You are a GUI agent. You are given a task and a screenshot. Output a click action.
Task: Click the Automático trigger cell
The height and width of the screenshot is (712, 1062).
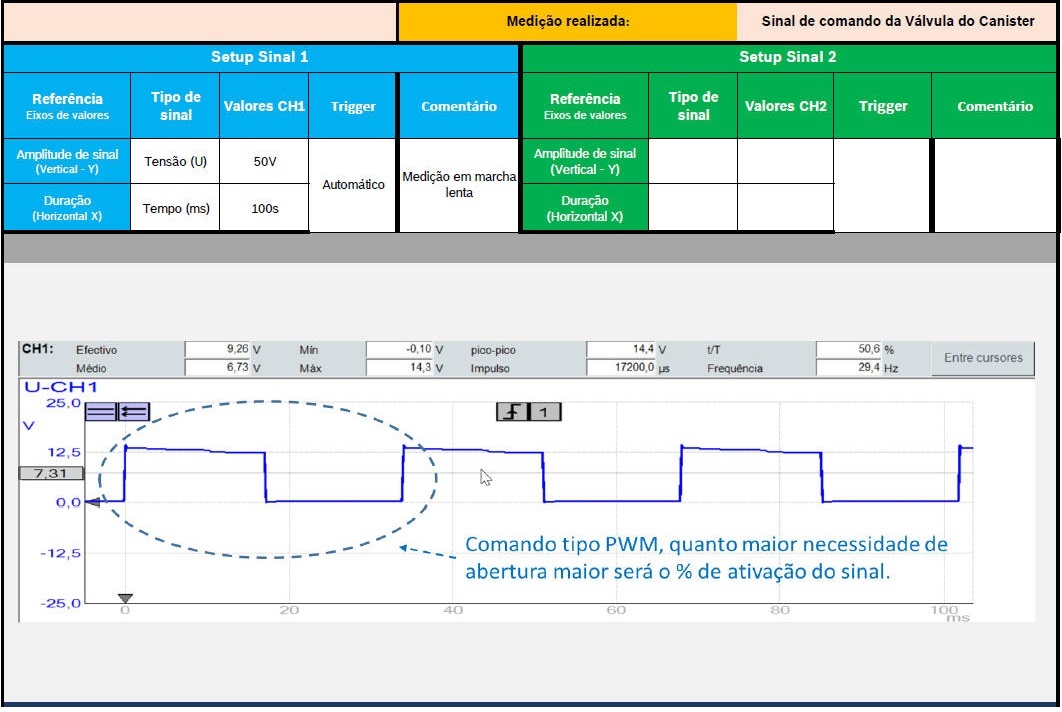[x=353, y=185]
